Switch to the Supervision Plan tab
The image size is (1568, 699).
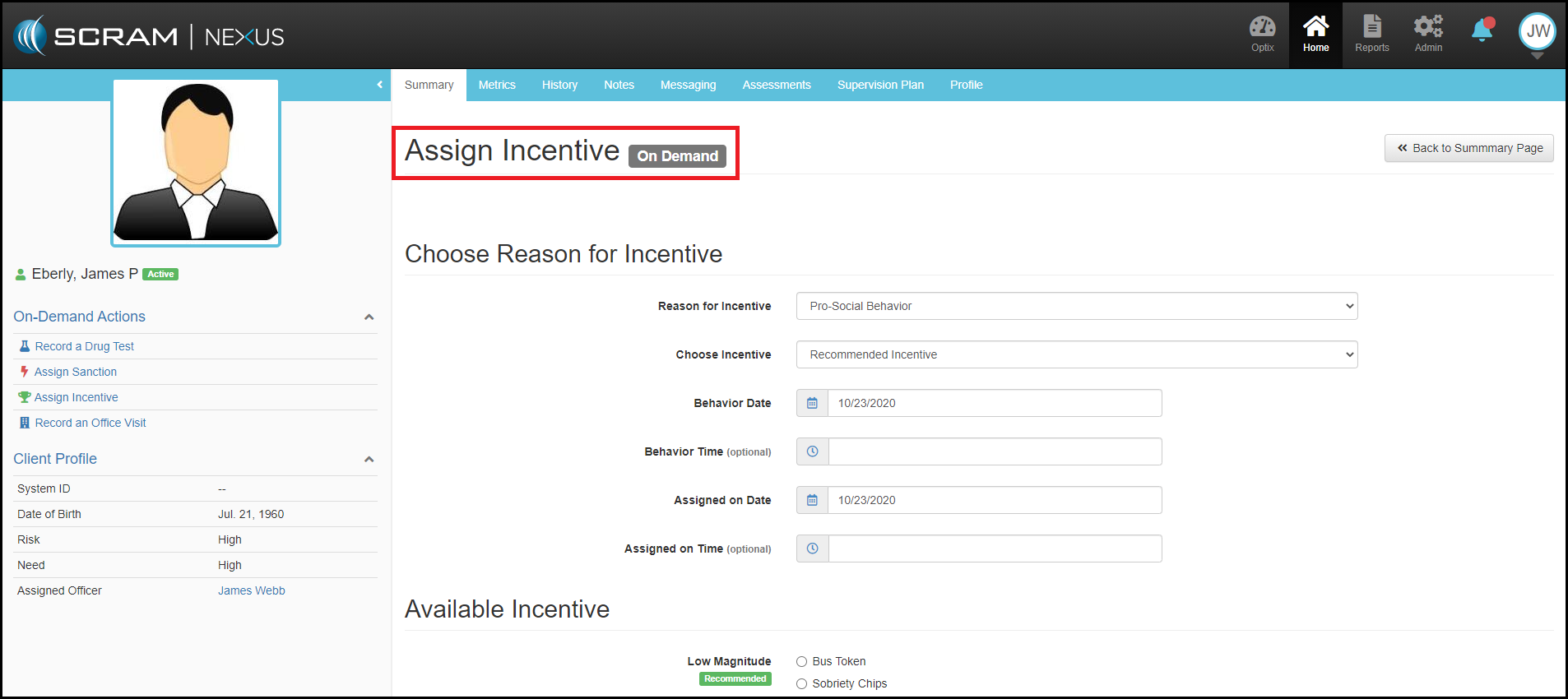click(x=880, y=85)
